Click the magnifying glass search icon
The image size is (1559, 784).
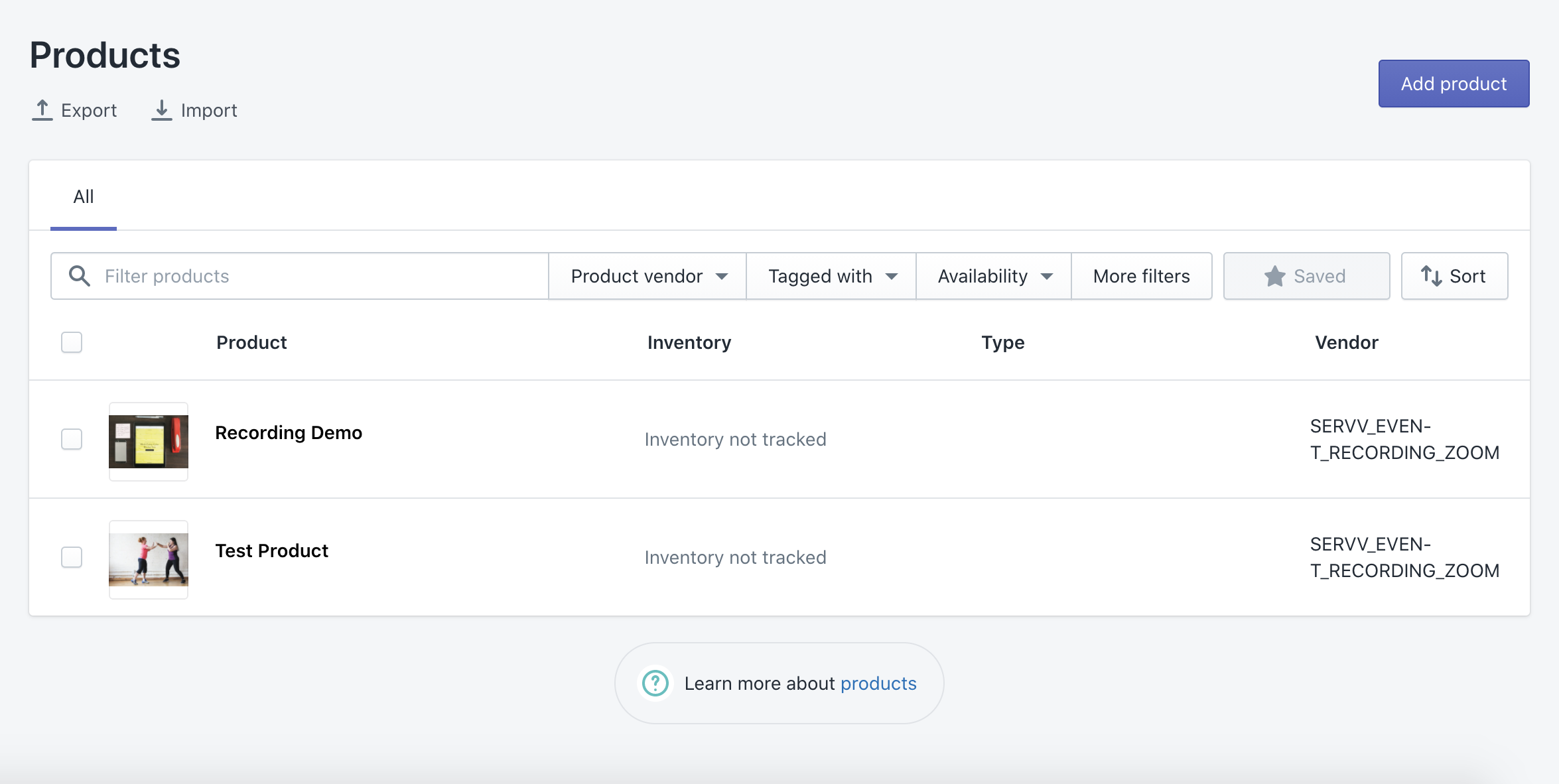pos(80,276)
